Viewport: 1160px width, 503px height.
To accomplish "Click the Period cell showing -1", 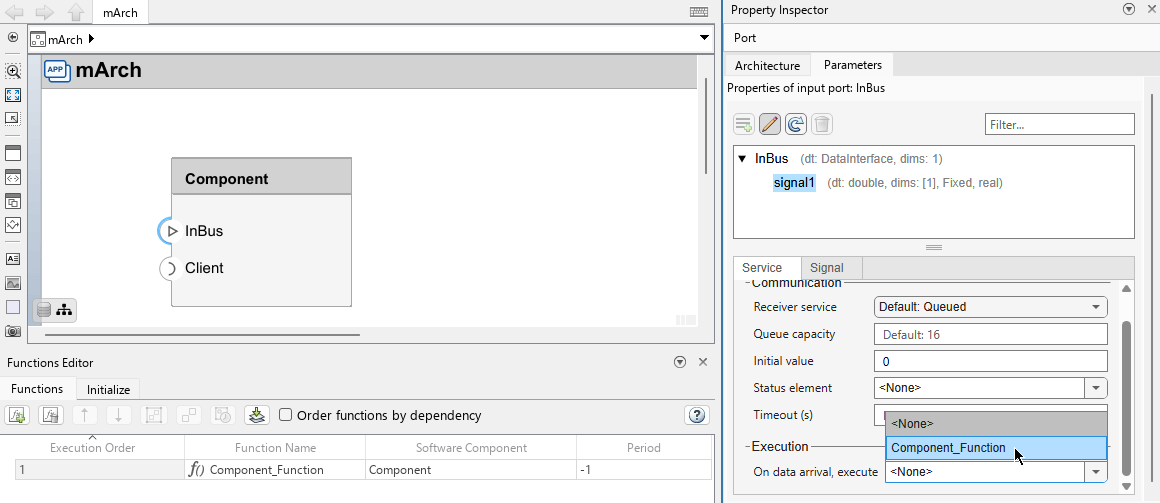I will pos(644,470).
